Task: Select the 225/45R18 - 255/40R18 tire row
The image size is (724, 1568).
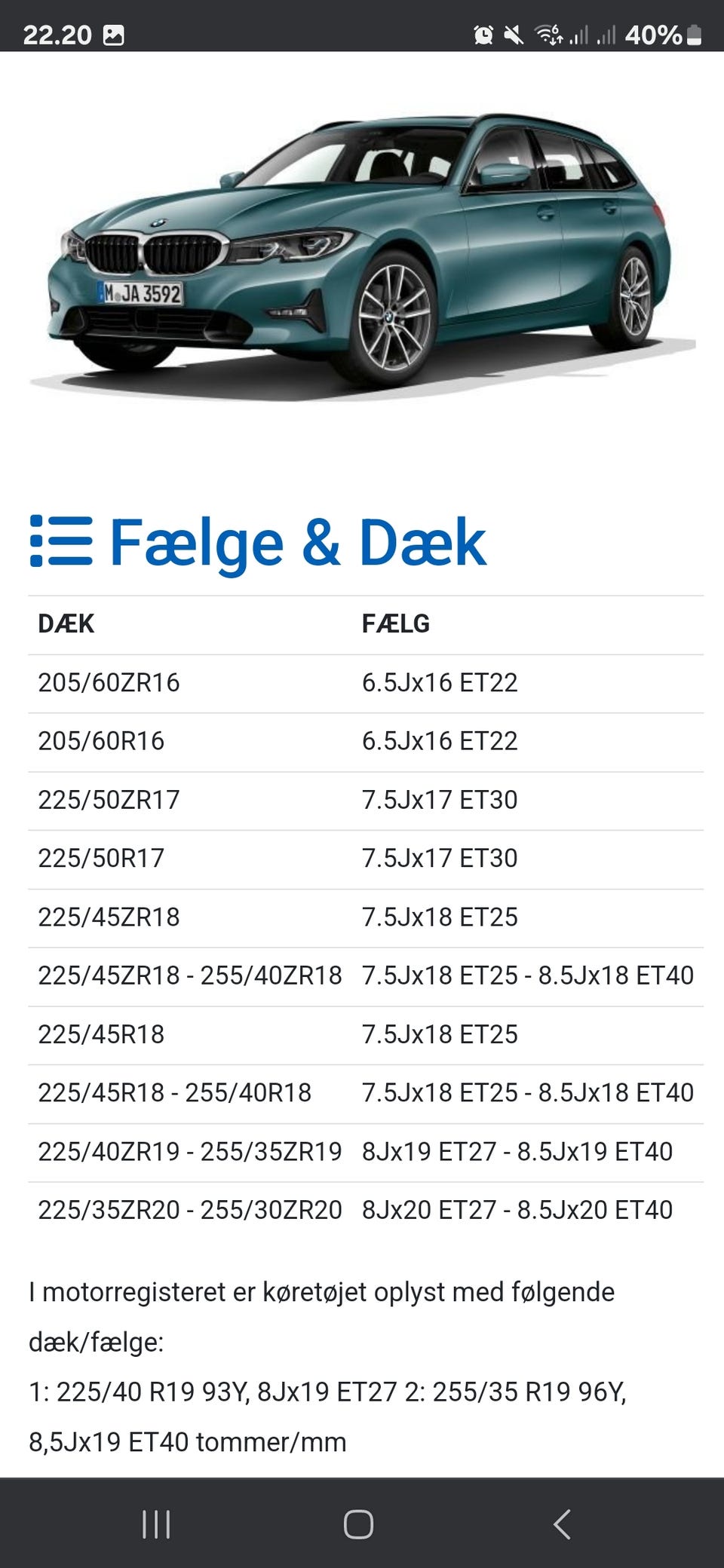Action: 174,1093
